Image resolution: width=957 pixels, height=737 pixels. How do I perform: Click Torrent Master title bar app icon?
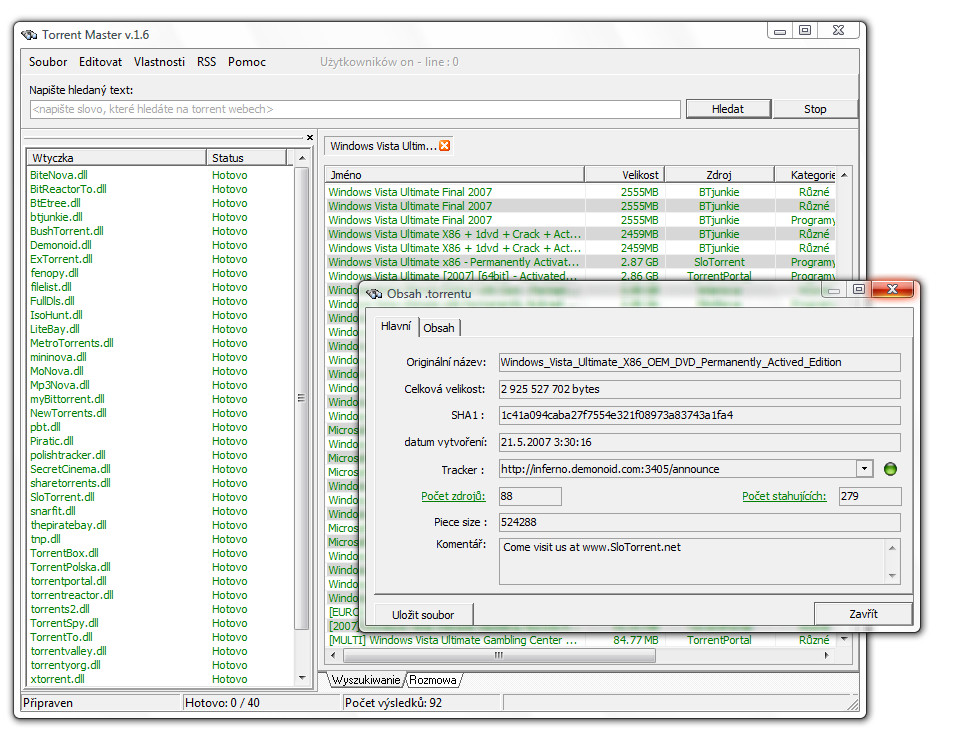[x=29, y=35]
